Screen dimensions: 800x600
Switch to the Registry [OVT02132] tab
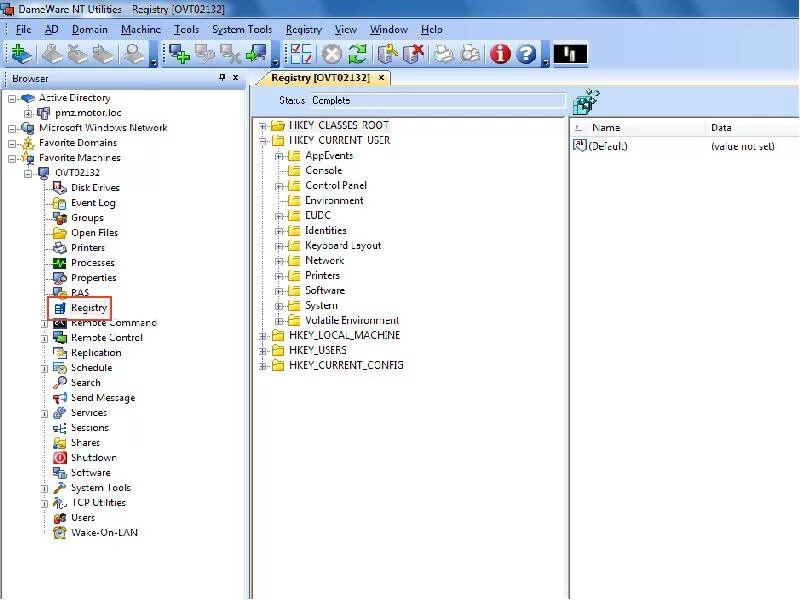(320, 78)
